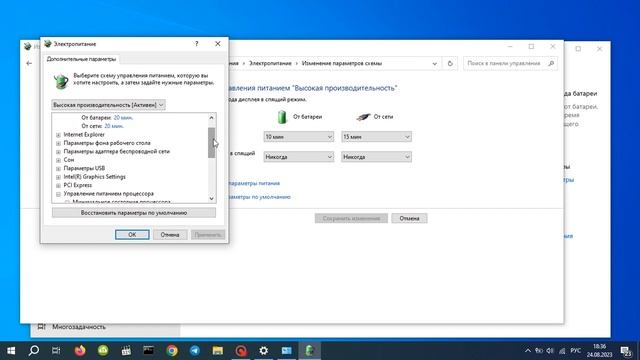
Task: Open the red circular app on taskbar
Action: [x=241, y=351]
